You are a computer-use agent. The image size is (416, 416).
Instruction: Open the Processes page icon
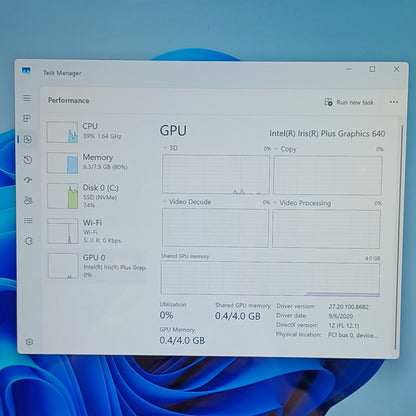(27, 118)
